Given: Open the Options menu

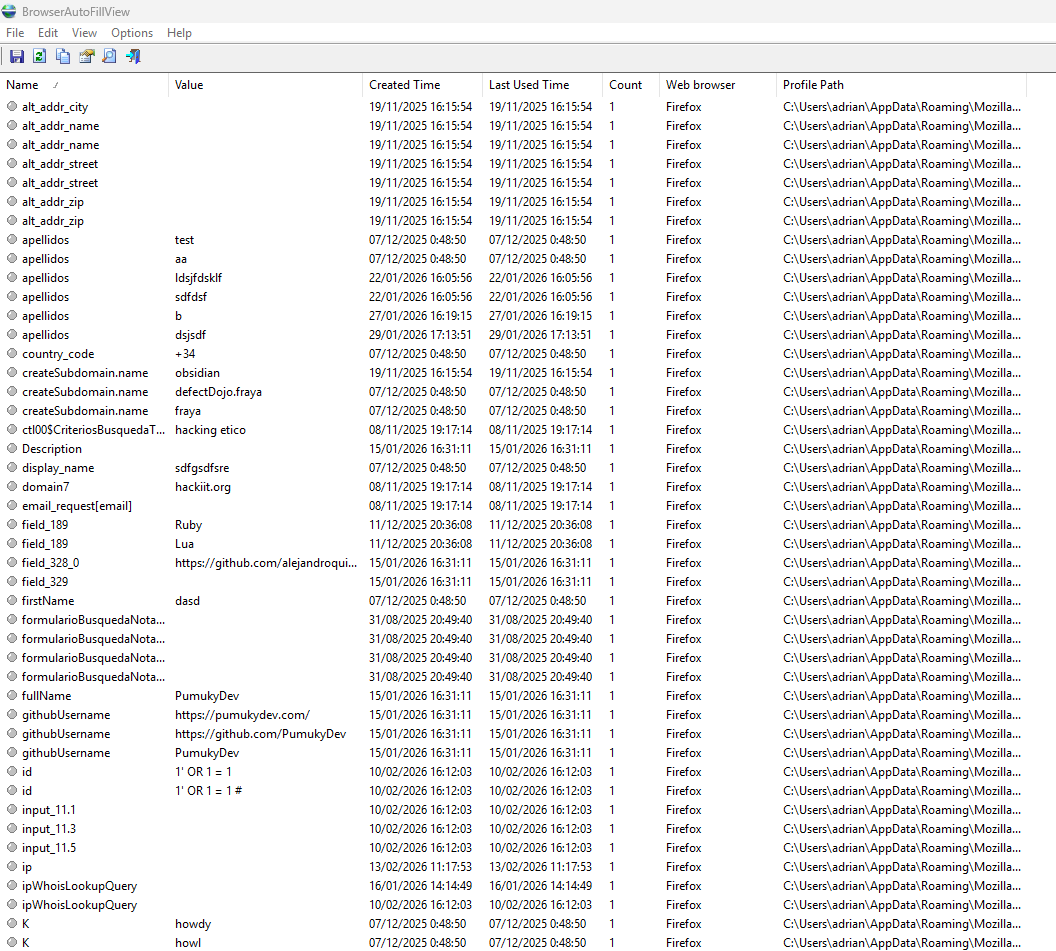Looking at the screenshot, I should point(132,33).
